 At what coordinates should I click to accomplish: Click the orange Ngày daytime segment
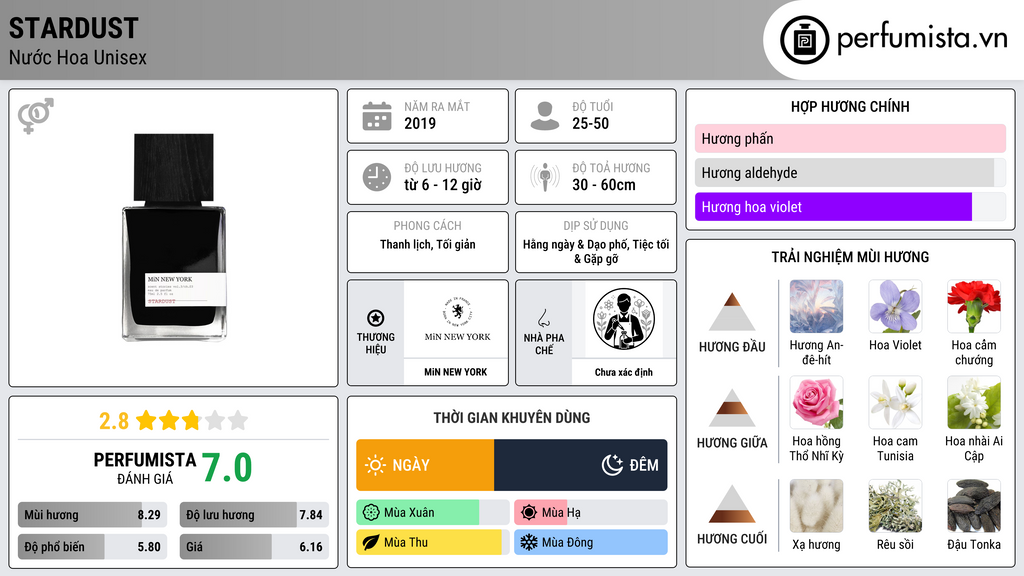(x=425, y=465)
